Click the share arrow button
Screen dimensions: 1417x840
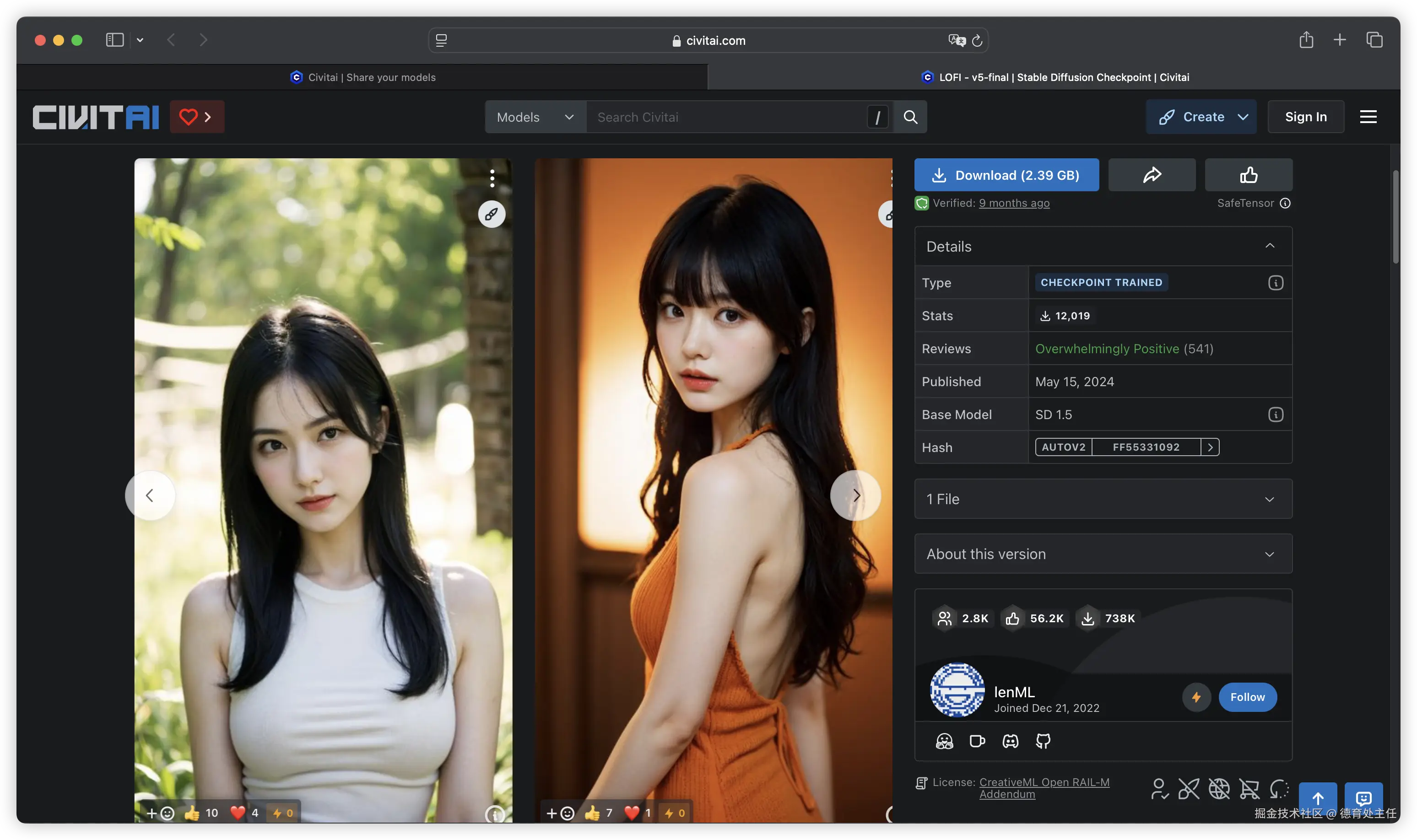(x=1152, y=175)
